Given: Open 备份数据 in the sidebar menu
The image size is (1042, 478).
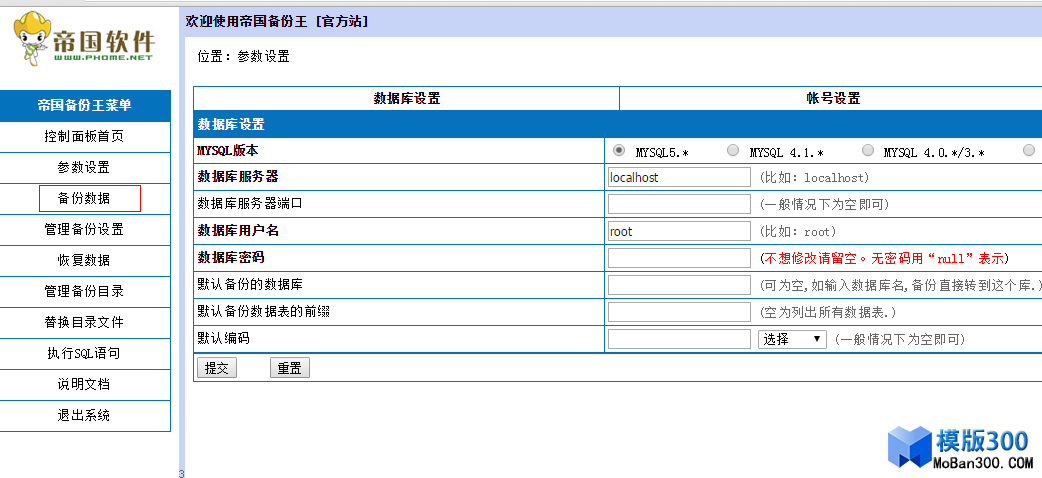Looking at the screenshot, I should coord(84,198).
